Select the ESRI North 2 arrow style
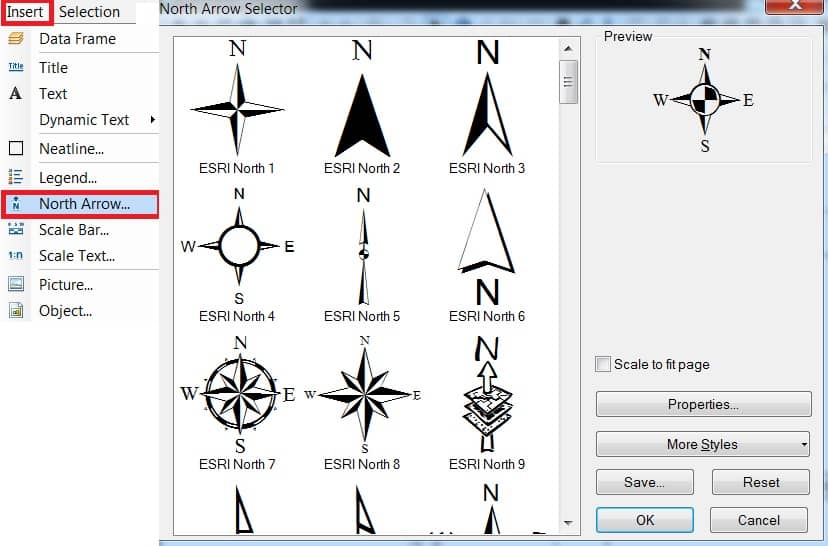Screen dimensions: 828x546 [362, 108]
